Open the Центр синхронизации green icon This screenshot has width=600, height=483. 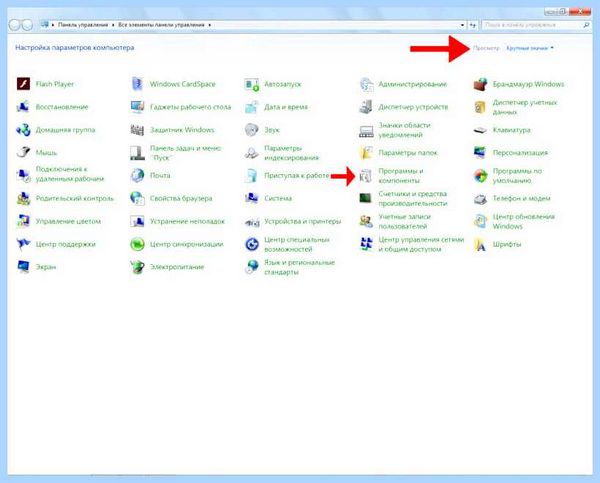(137, 244)
